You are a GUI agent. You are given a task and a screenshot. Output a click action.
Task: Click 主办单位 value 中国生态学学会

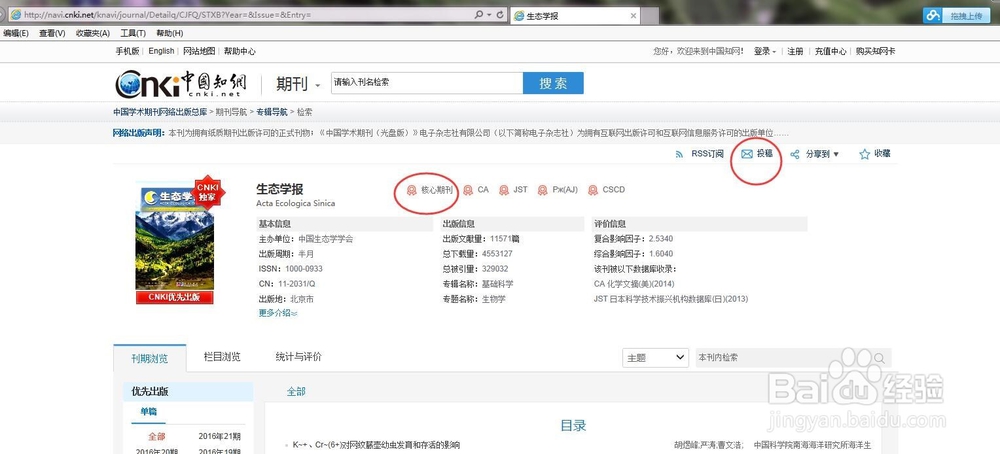click(x=325, y=239)
